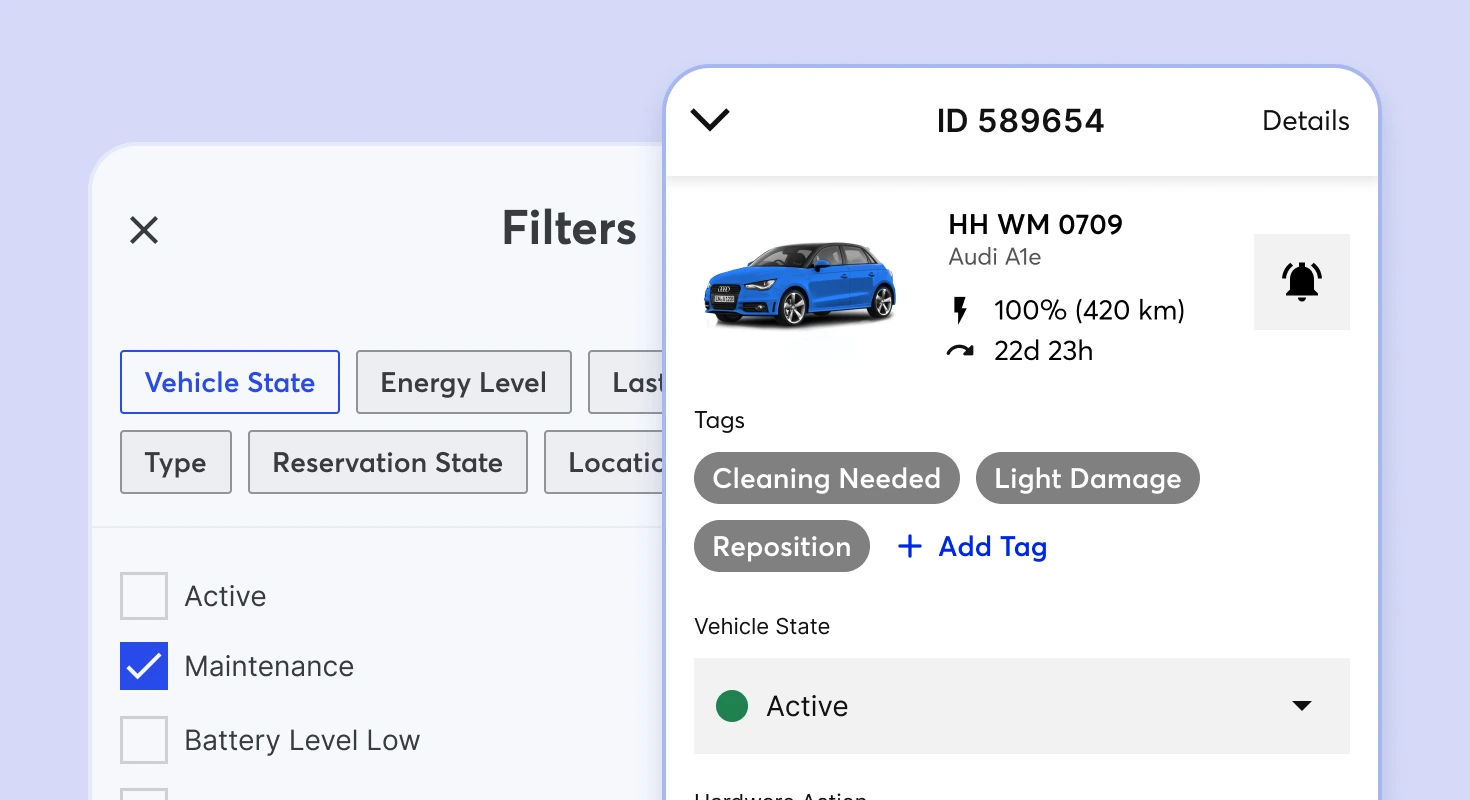Viewport: 1470px width, 800px height.
Task: Enable the Active filter checkbox
Action: (143, 596)
